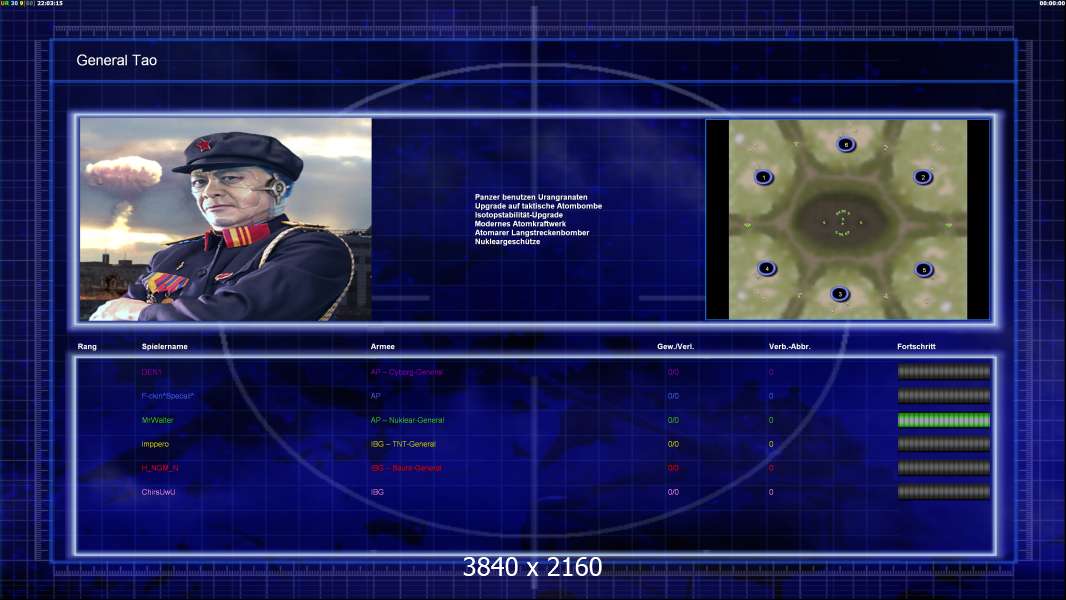
Task: Click H_NGM_N's disconnect count 0
Action: pos(771,468)
